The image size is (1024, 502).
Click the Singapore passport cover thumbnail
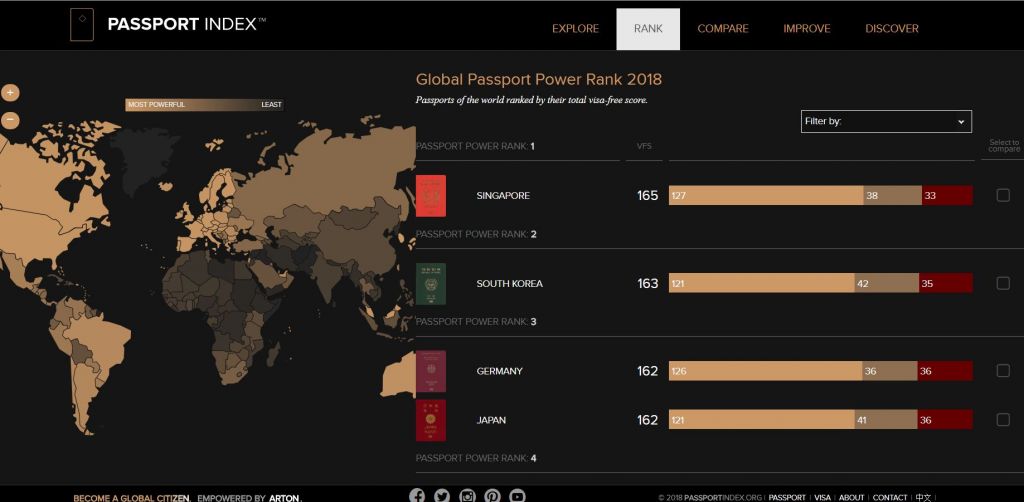(x=431, y=196)
